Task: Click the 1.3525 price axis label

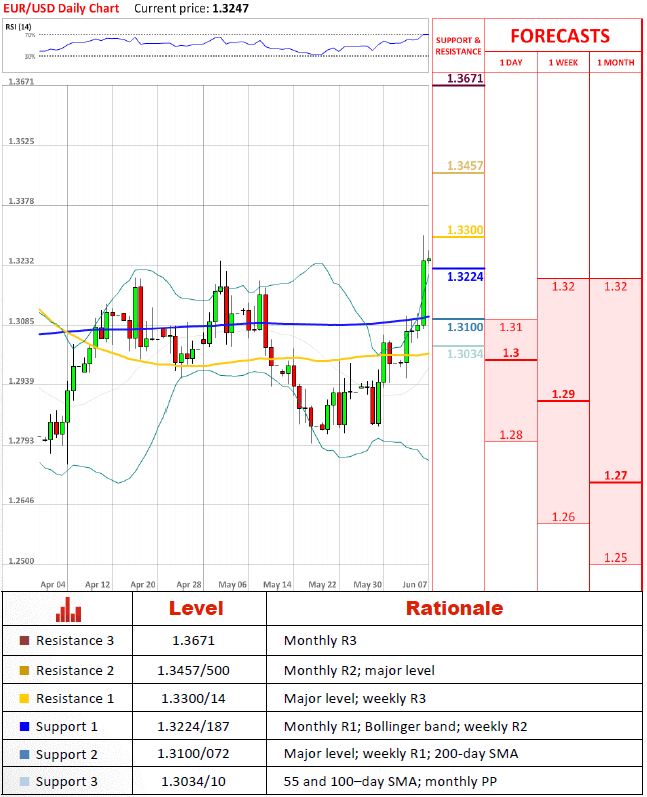Action: 21,141
